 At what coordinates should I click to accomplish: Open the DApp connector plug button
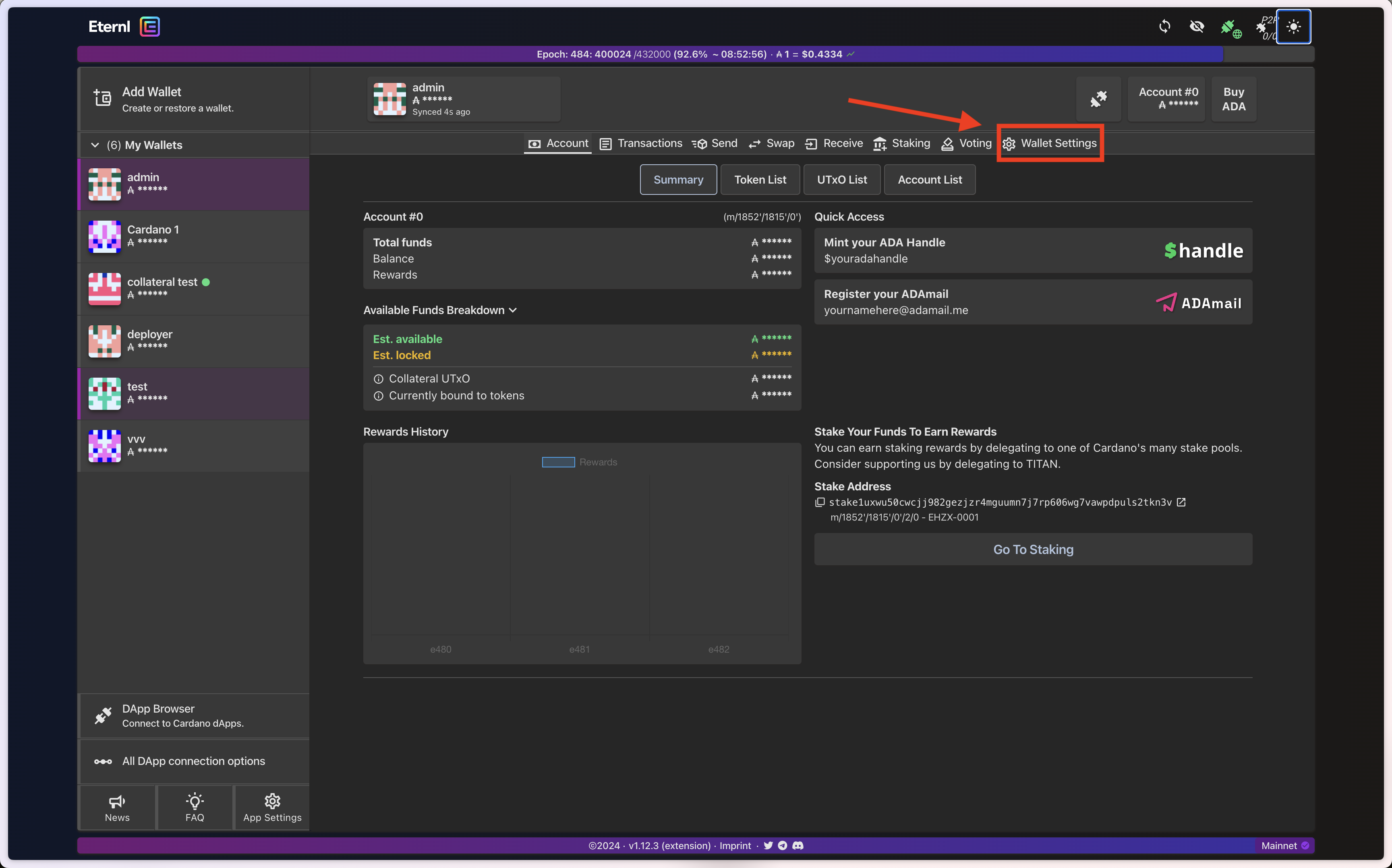coord(1098,99)
